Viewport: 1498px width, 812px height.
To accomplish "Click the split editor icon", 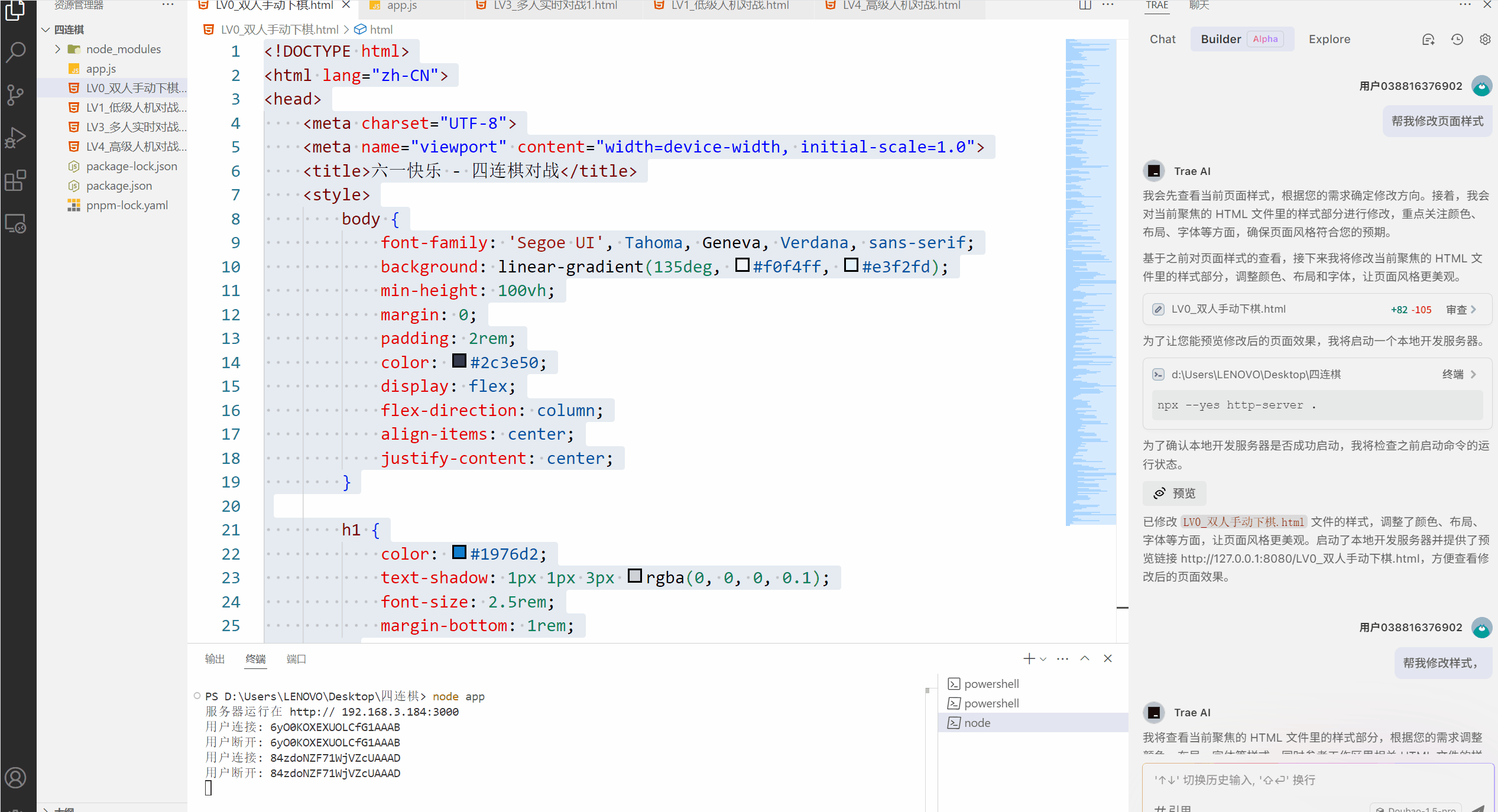I will (x=1085, y=5).
